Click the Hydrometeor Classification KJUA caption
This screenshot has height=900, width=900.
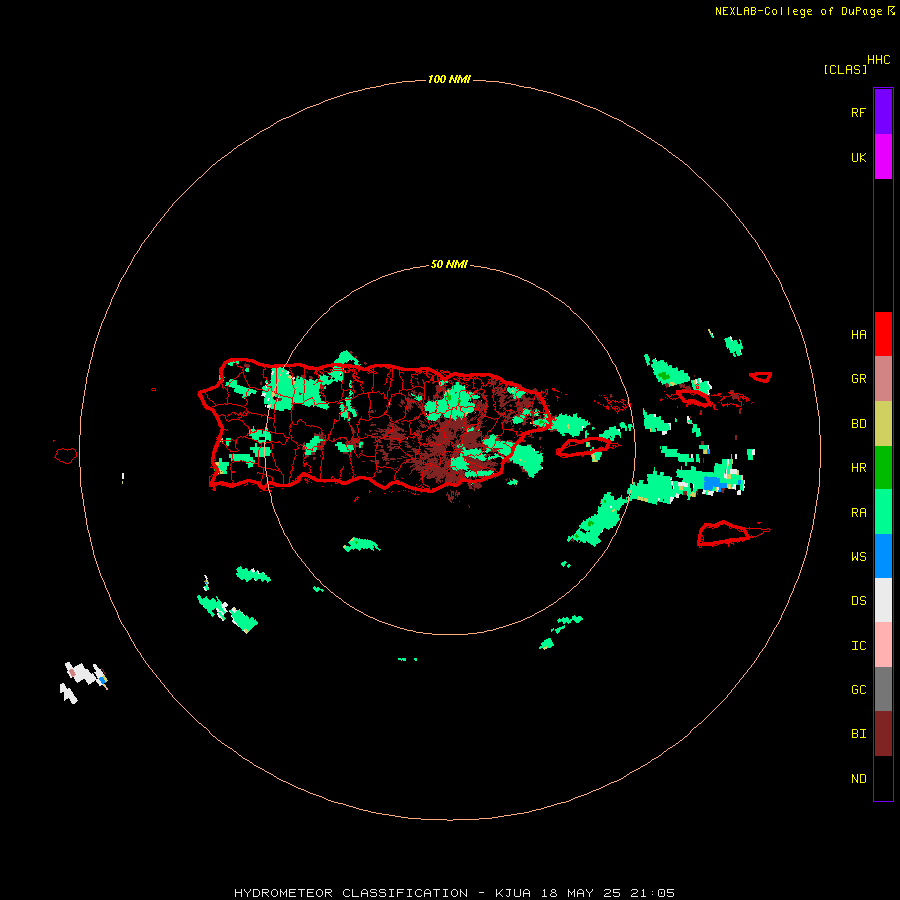pos(454,893)
